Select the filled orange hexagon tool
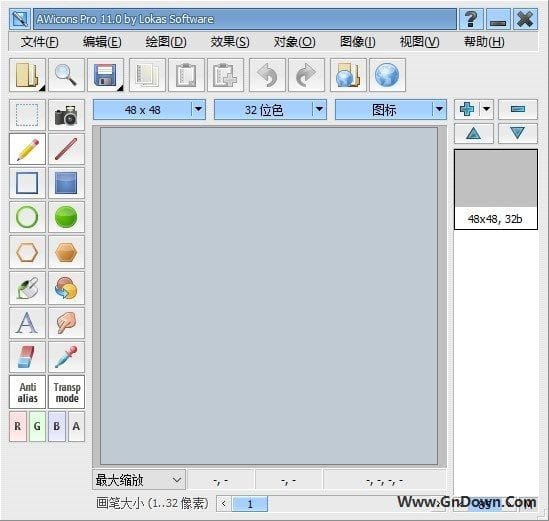549x521 pixels. tap(66, 252)
